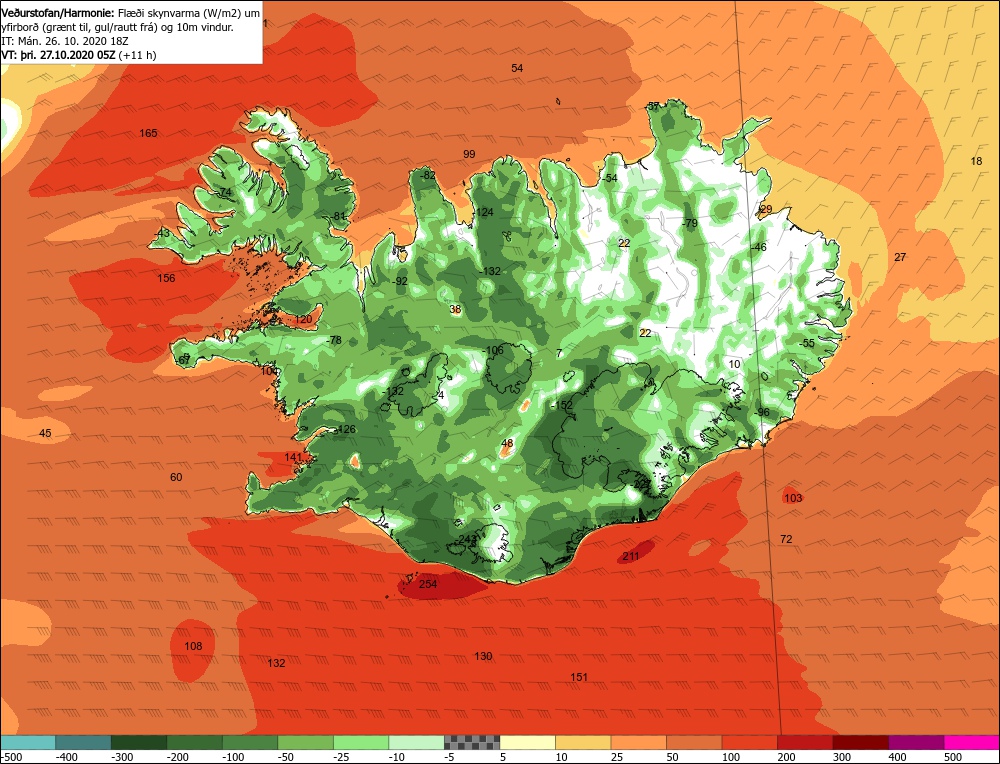The image size is (1000, 764).
Task: Click the value -78 on the western land
Action: (x=334, y=341)
